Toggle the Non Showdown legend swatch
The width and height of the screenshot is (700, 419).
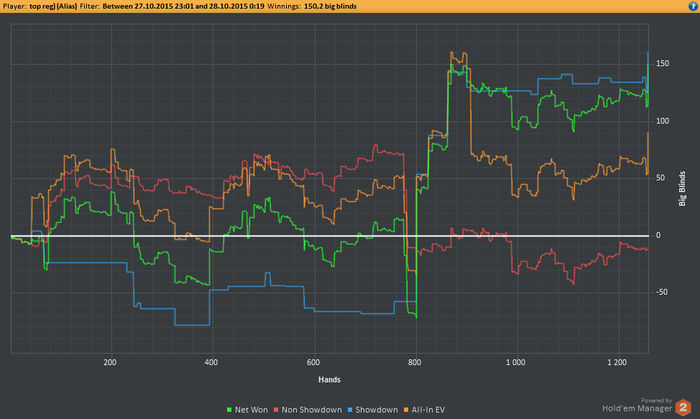[x=276, y=410]
